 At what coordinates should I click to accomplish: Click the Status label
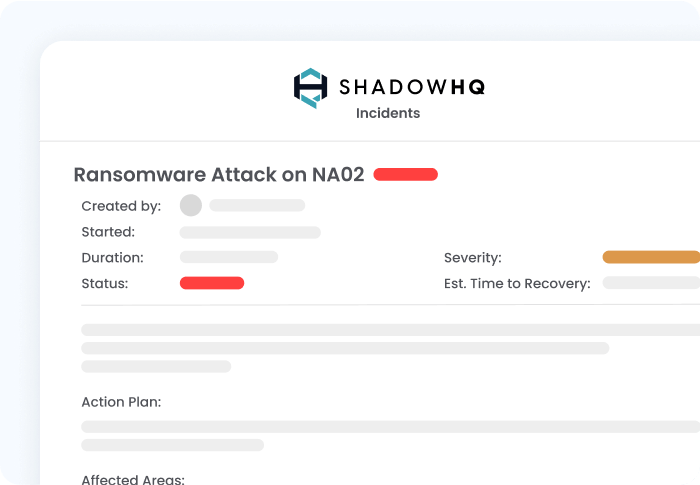tap(104, 284)
